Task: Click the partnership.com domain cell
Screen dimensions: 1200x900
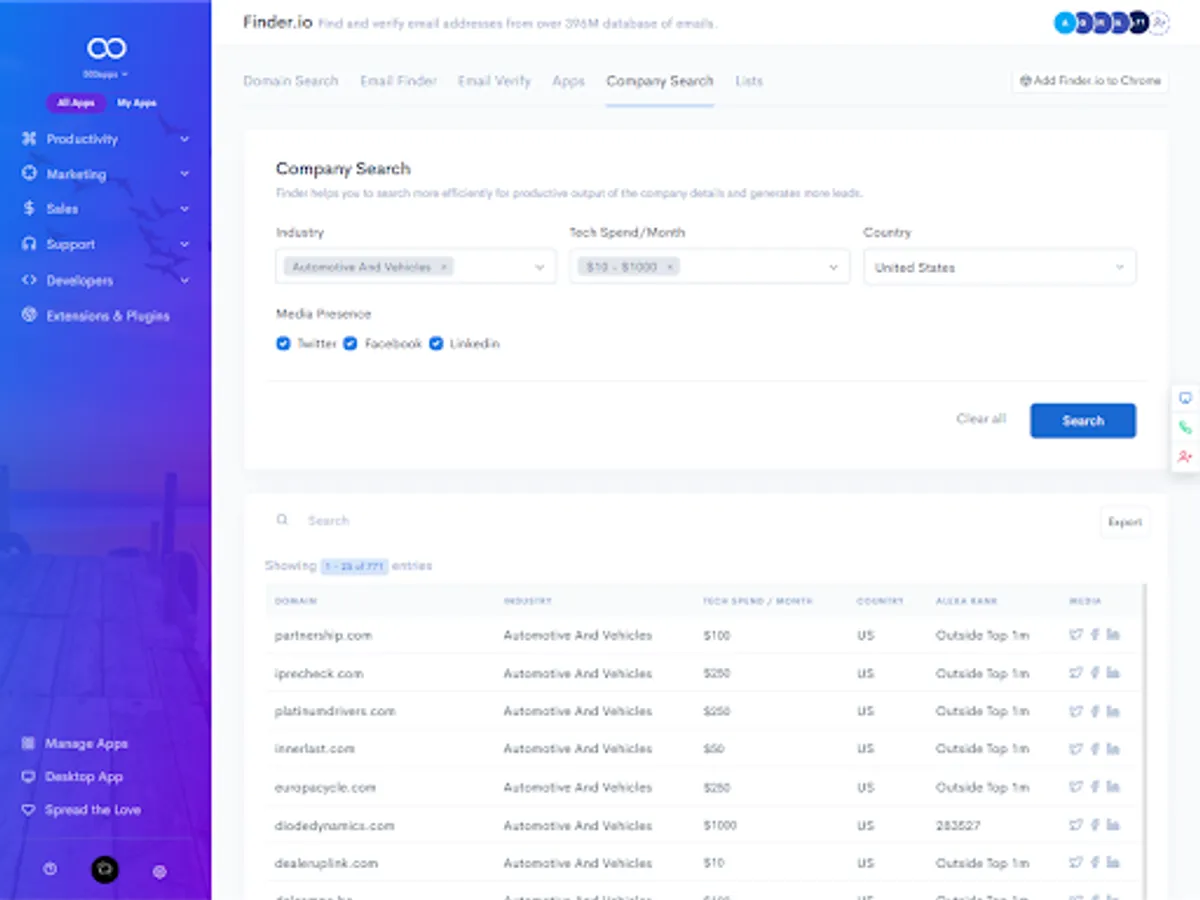Action: pyautogui.click(x=323, y=635)
